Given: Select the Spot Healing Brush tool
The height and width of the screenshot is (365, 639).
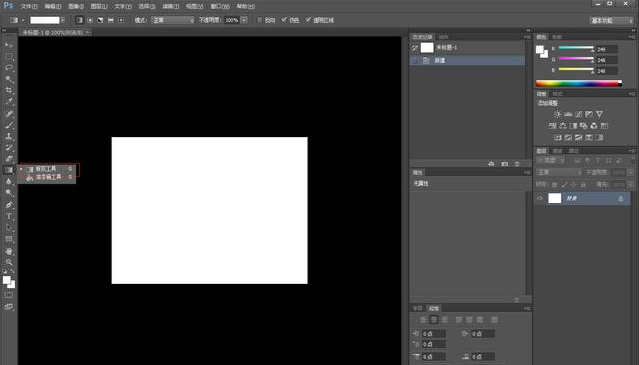Looking at the screenshot, I should tap(9, 114).
